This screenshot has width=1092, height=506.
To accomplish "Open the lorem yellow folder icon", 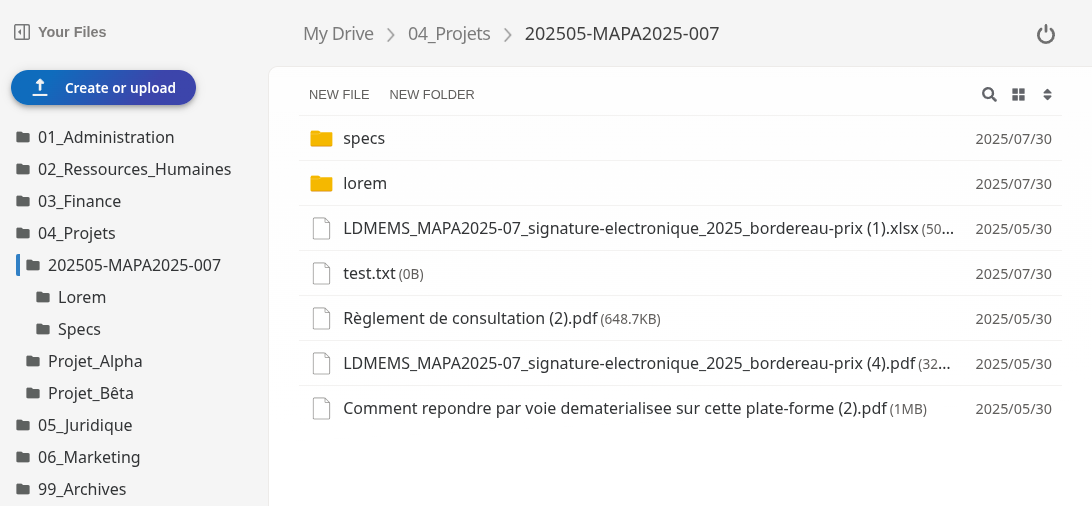I will (321, 184).
